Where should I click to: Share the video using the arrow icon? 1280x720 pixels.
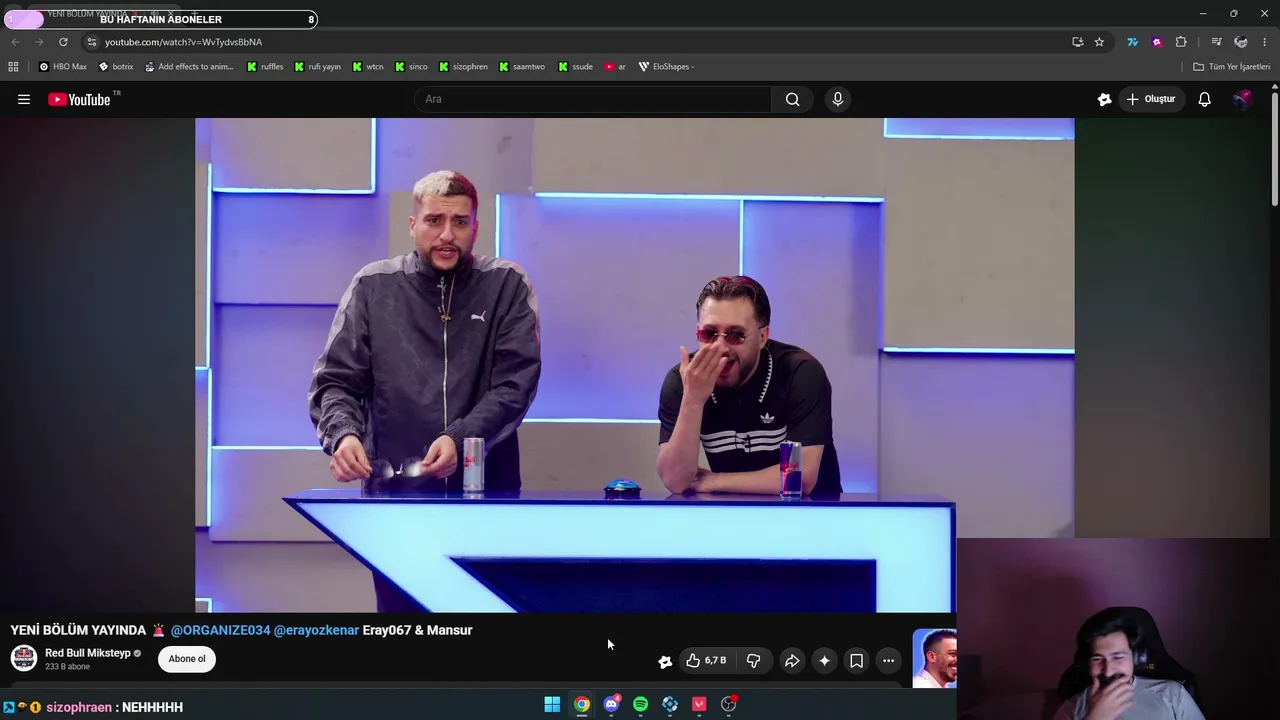792,660
